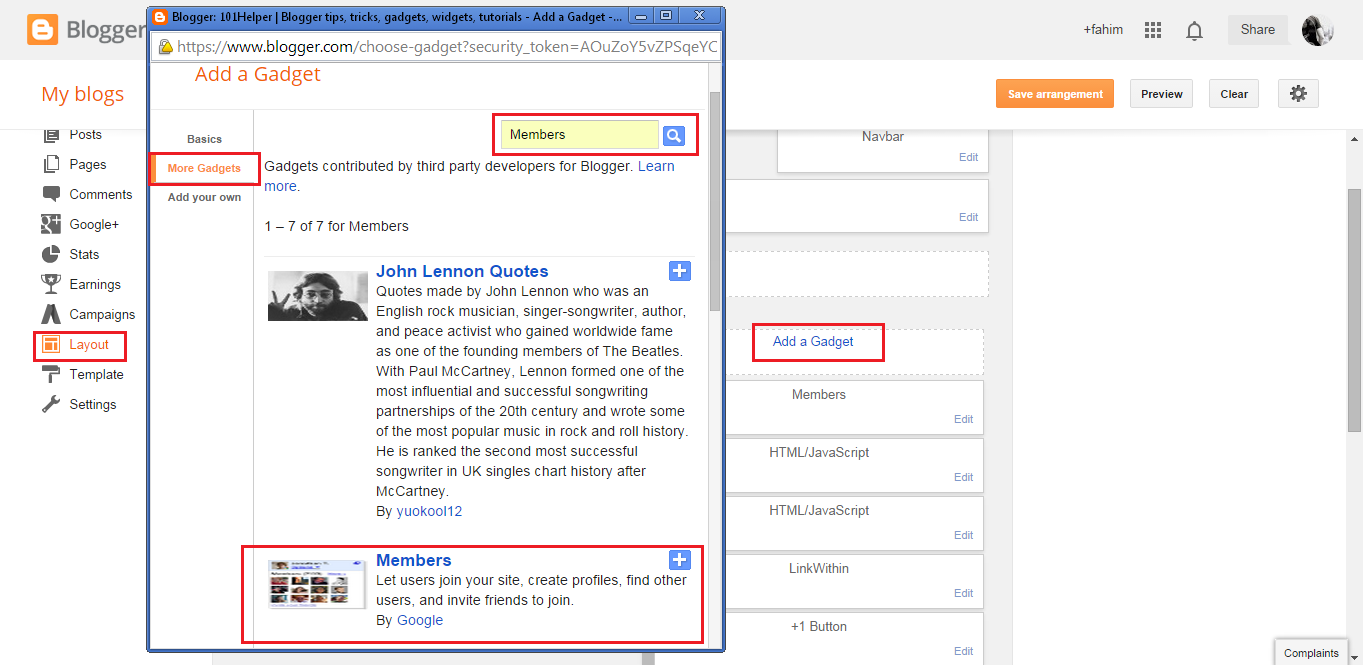Open Stats in the sidebar
This screenshot has height=665, width=1363.
tap(84, 254)
